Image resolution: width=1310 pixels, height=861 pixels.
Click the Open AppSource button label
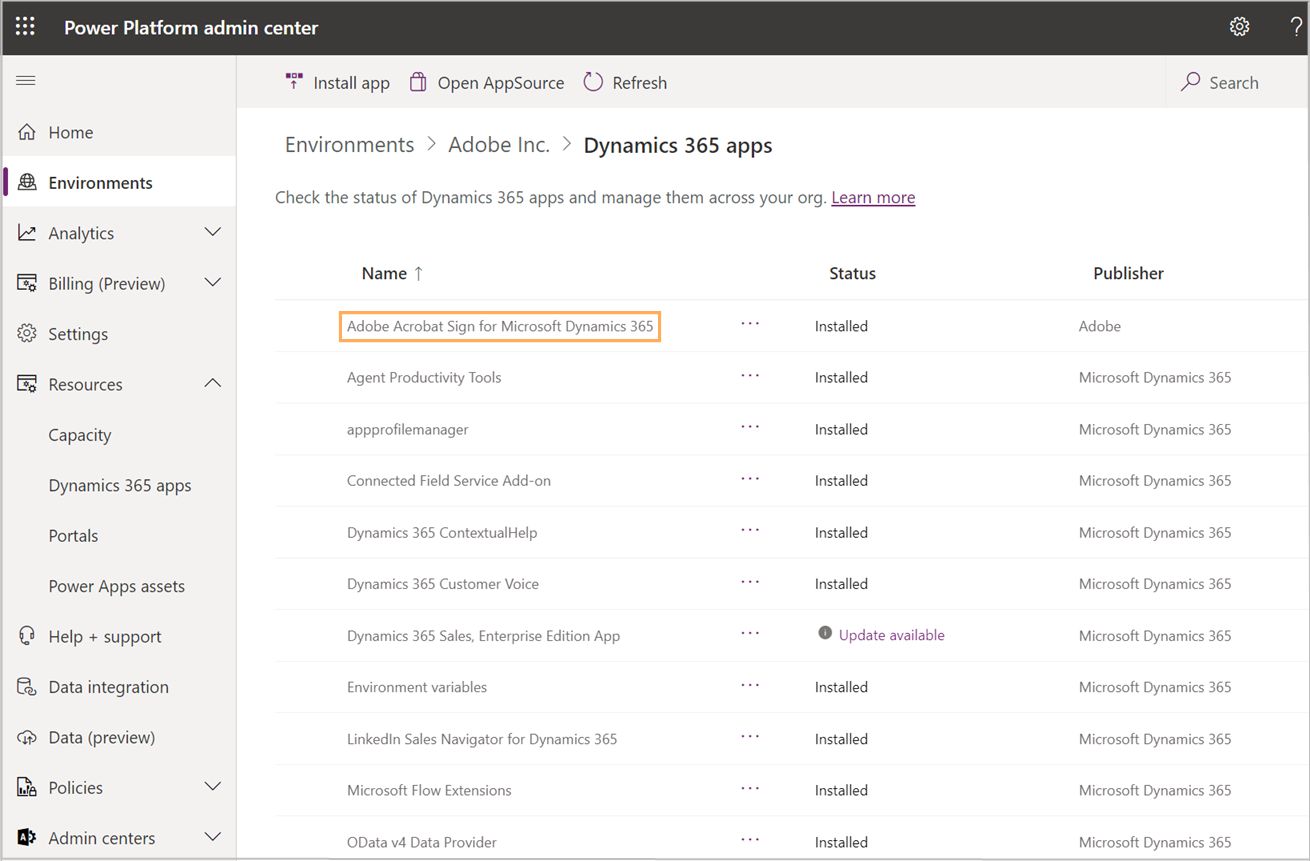click(501, 83)
